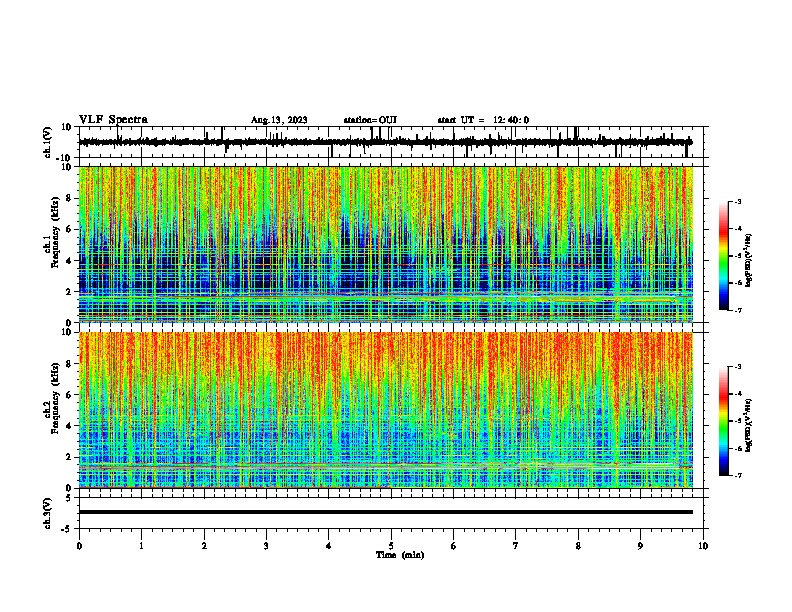Click the "ch.3(V)" vertical axis label
This screenshot has height=612, width=792.
(x=48, y=513)
